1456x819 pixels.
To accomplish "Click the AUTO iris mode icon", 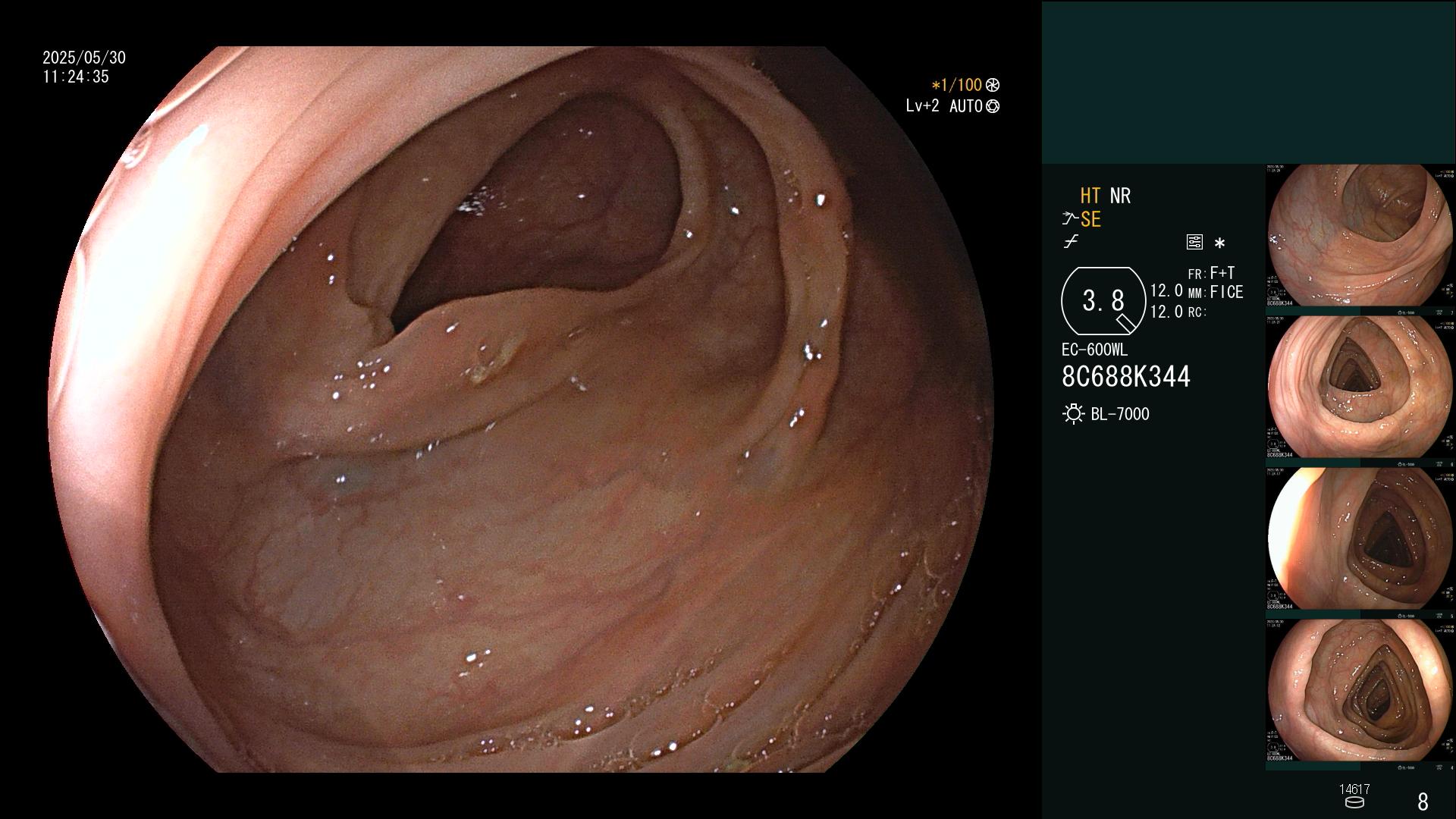I will point(993,106).
